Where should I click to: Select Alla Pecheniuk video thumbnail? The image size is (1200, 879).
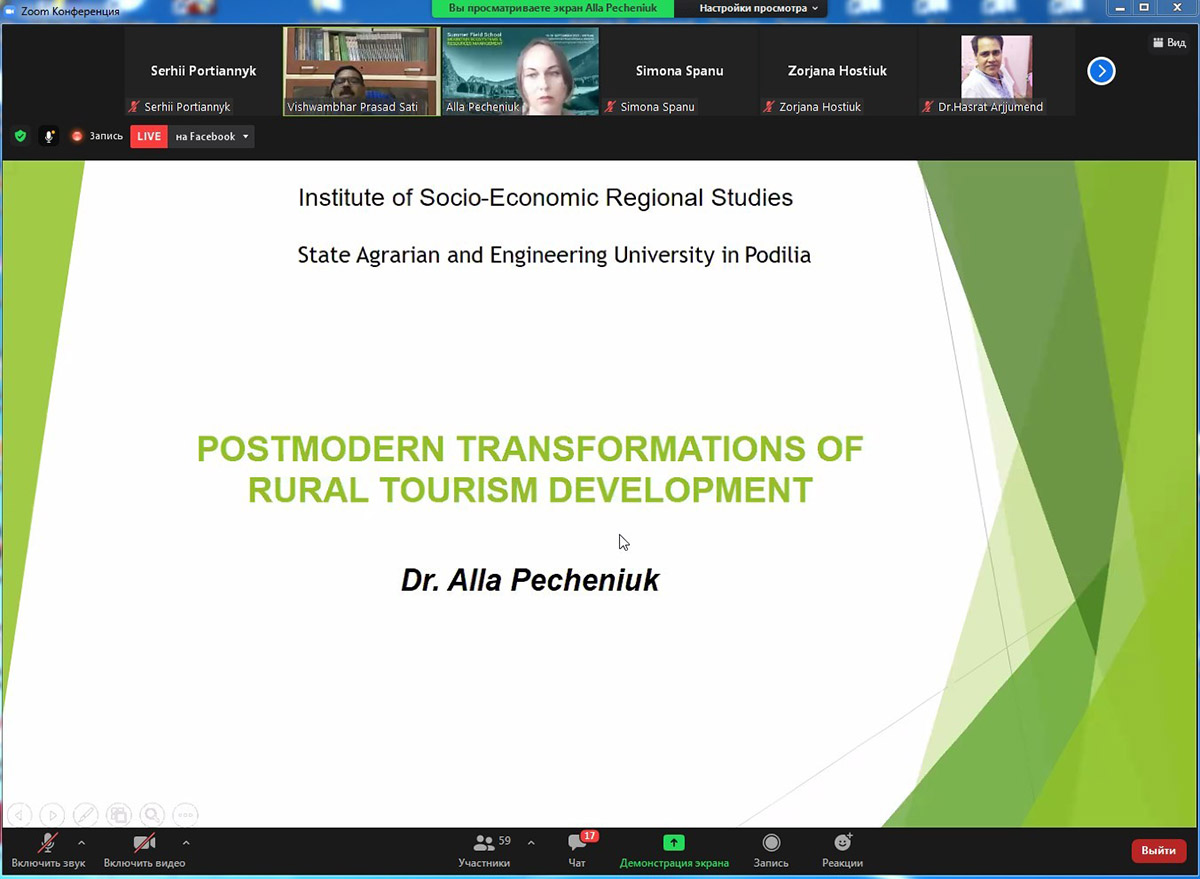[x=520, y=71]
